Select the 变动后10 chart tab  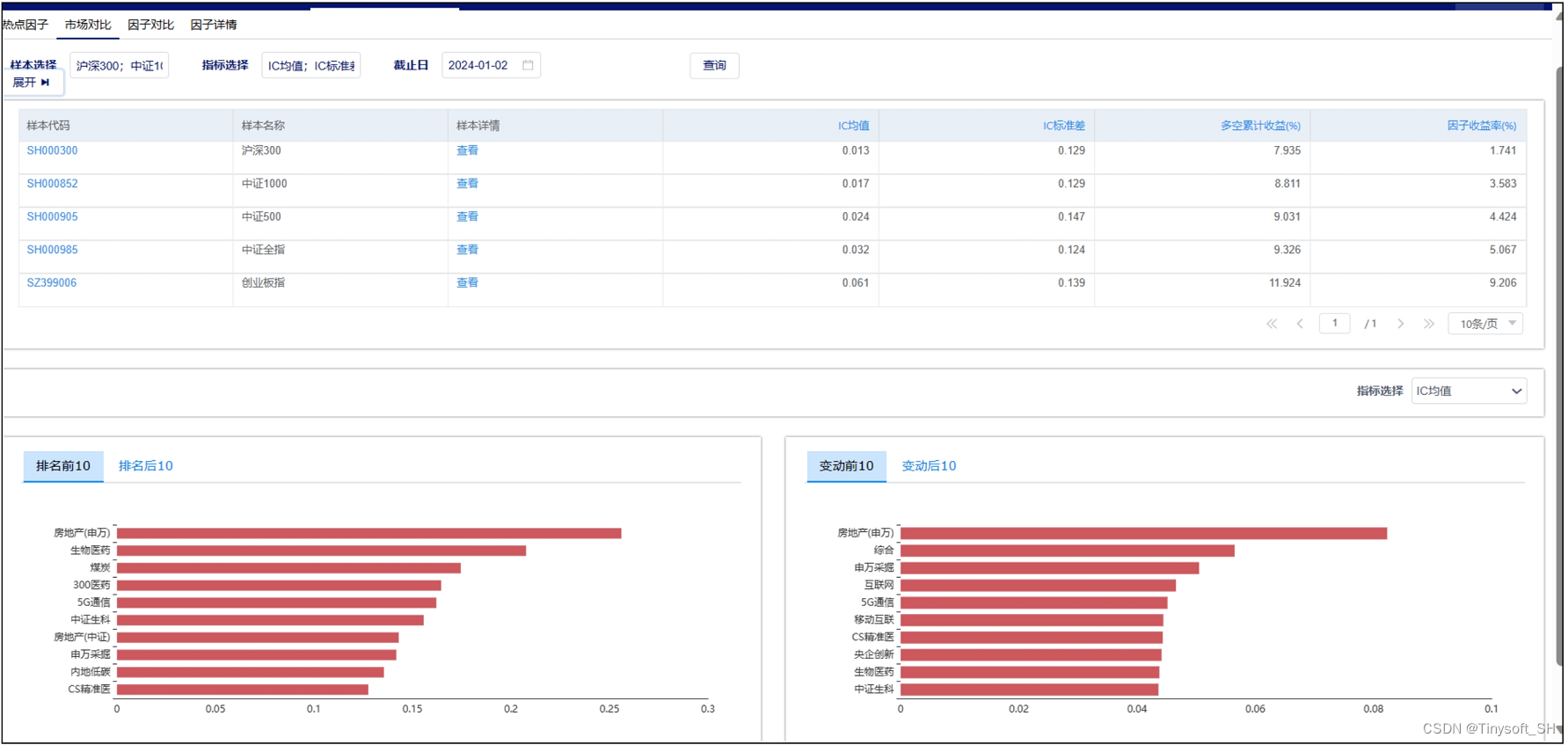tap(929, 466)
